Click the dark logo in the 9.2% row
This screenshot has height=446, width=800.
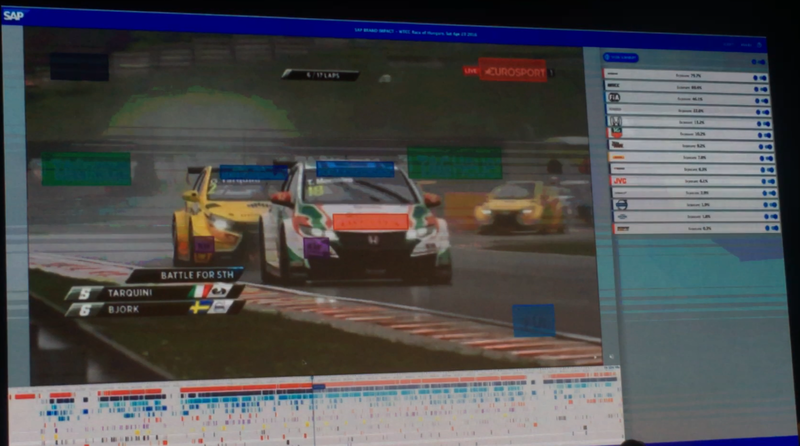tap(617, 145)
